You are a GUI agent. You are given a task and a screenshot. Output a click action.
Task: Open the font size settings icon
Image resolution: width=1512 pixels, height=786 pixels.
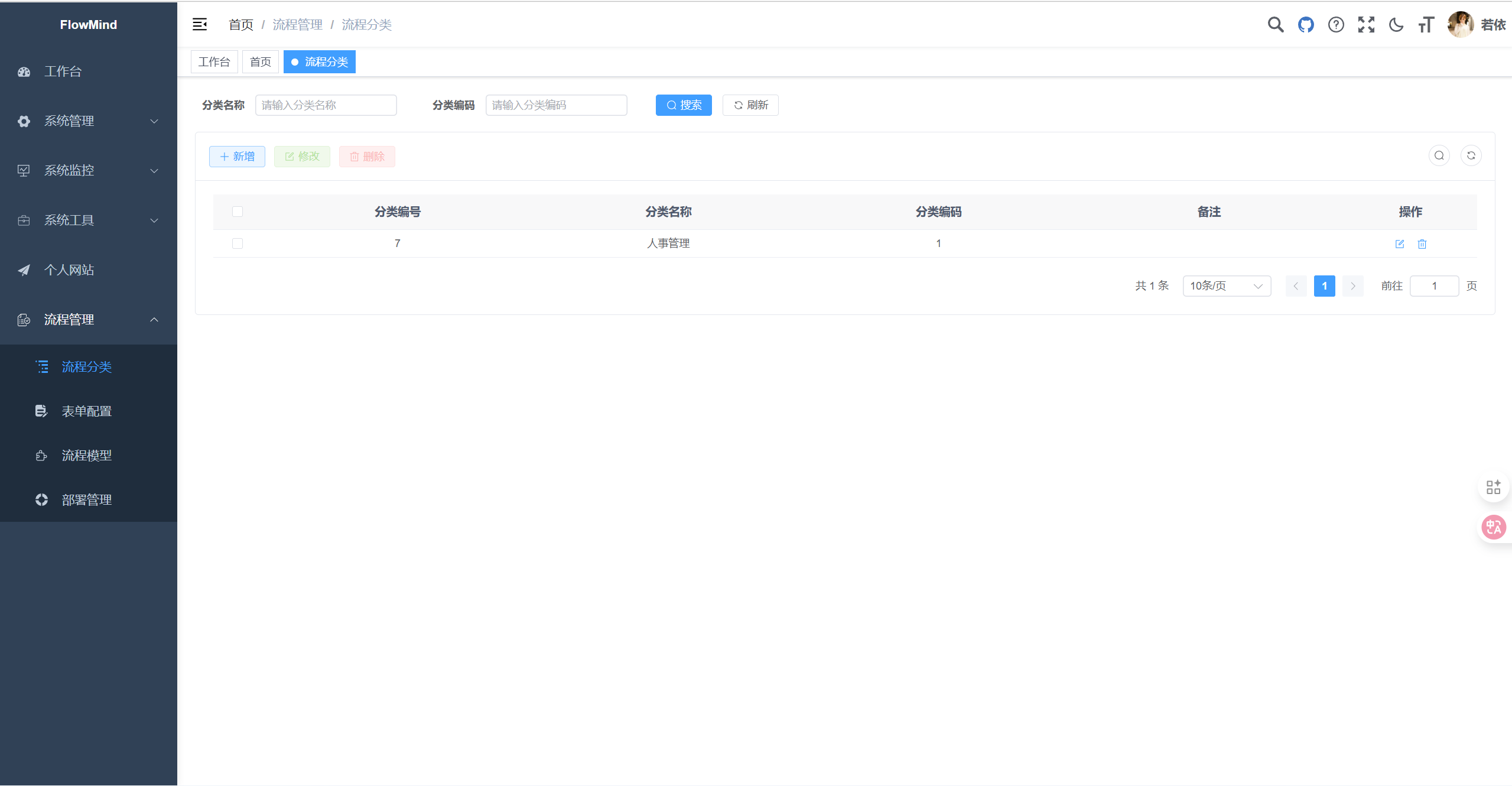coord(1426,25)
